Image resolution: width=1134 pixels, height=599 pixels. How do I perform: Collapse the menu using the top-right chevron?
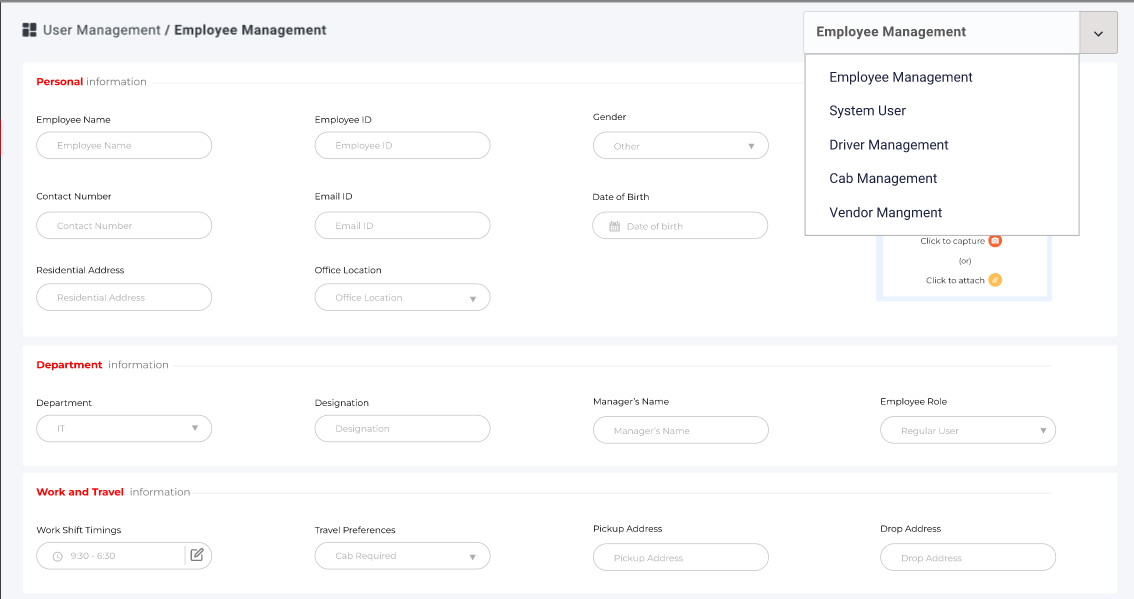point(1098,33)
